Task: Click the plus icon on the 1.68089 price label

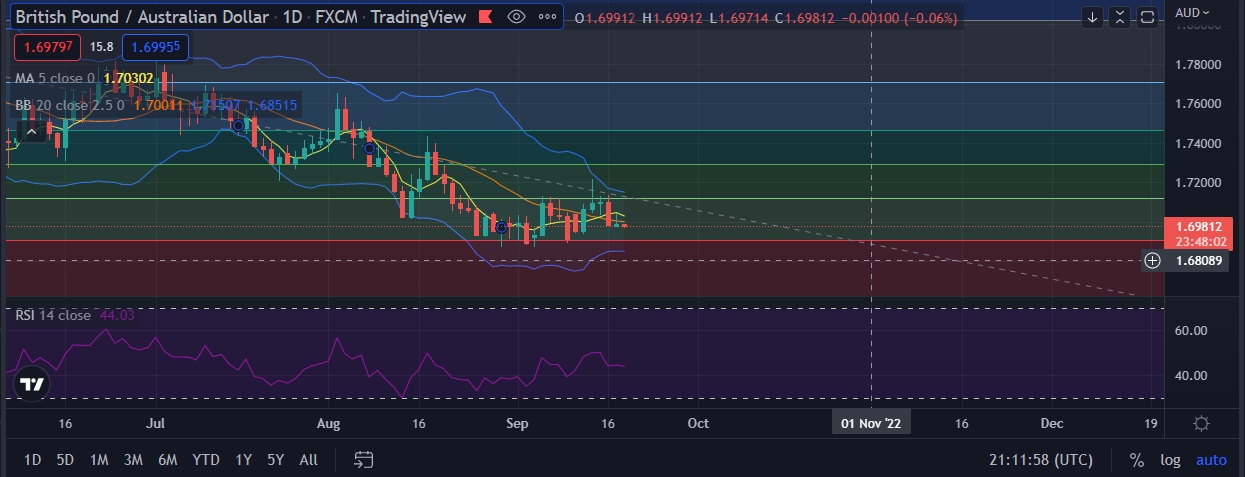Action: 1153,260
